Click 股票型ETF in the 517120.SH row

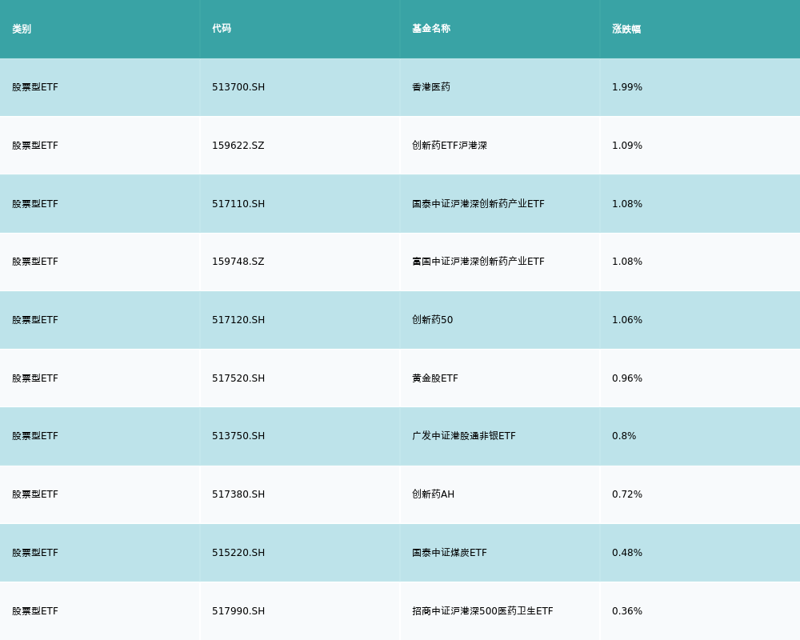pyautogui.click(x=35, y=320)
